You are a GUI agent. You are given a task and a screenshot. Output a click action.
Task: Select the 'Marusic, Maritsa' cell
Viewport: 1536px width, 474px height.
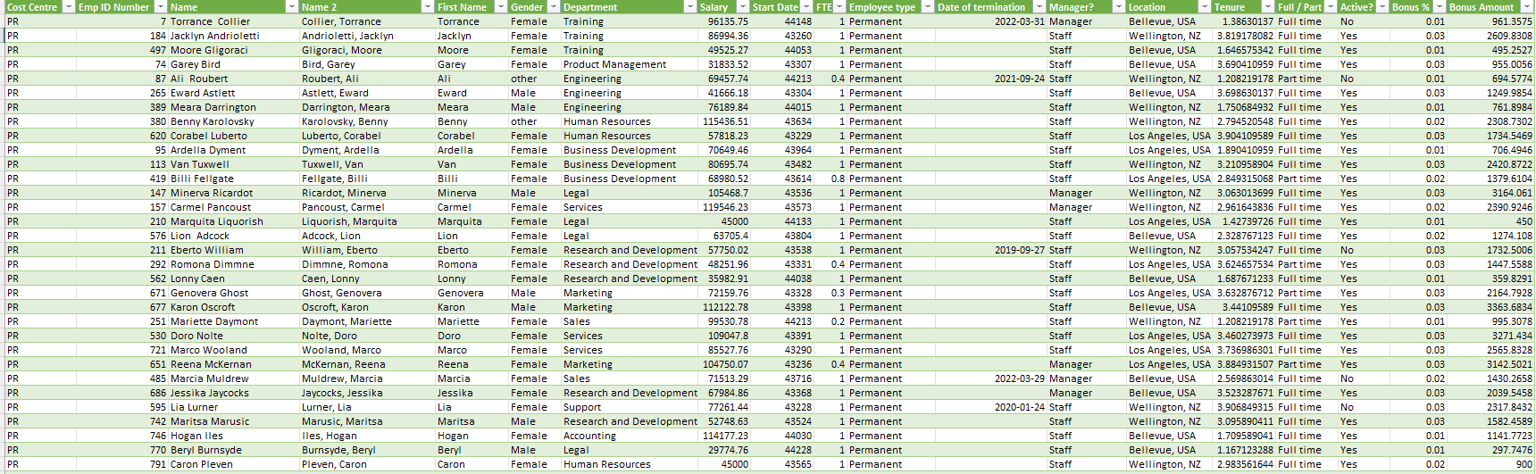(367, 422)
